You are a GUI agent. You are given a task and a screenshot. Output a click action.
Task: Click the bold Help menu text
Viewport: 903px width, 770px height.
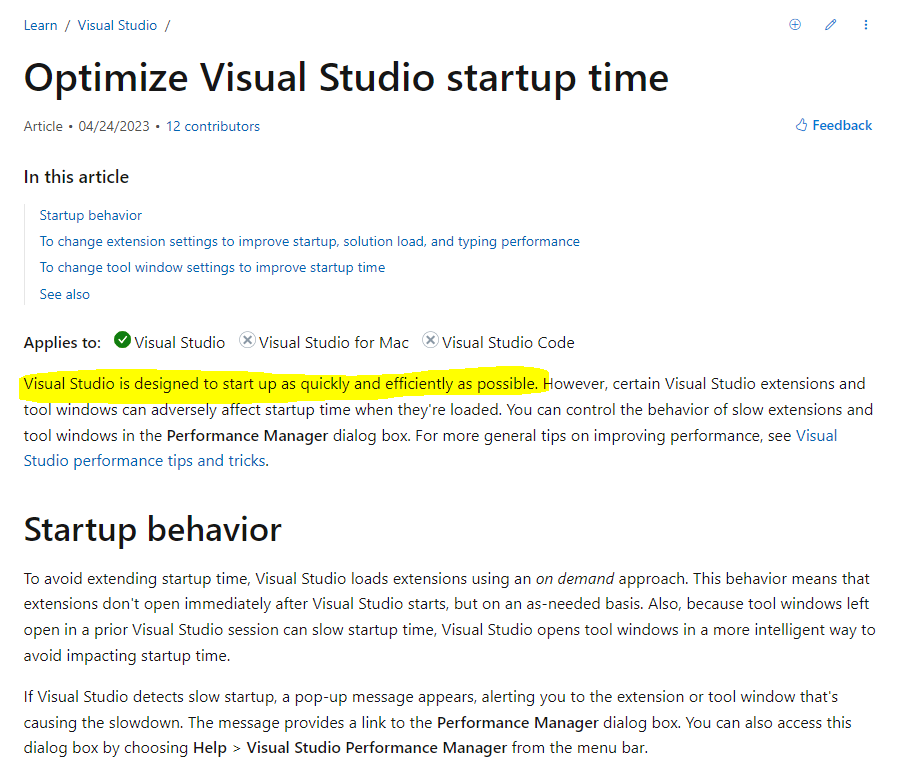[x=210, y=748]
